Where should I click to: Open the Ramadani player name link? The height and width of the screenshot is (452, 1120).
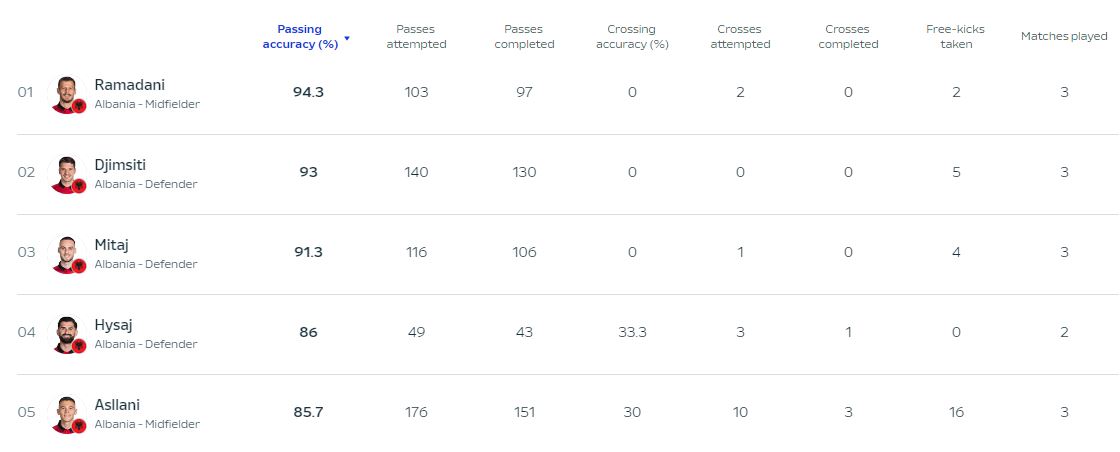click(x=129, y=85)
